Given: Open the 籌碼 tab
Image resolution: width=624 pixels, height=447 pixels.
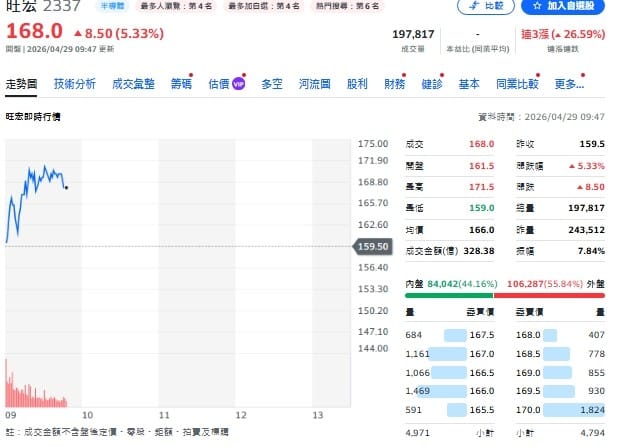Looking at the screenshot, I should (181, 84).
